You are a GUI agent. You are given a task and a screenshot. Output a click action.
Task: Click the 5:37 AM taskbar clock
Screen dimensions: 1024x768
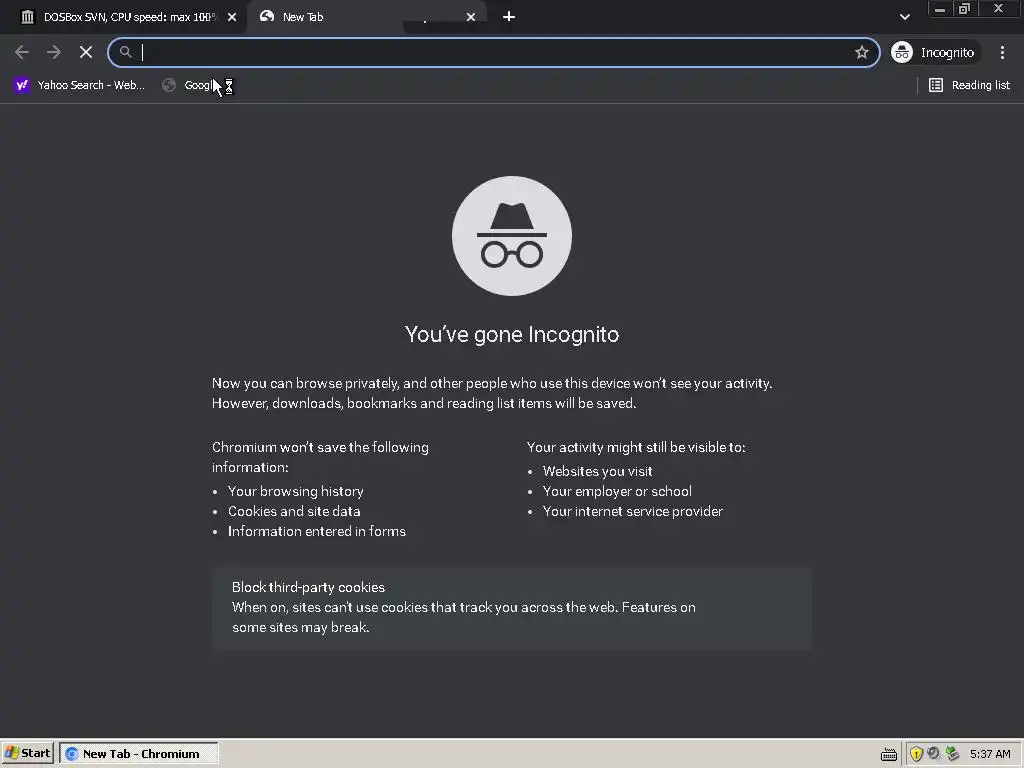coord(989,754)
